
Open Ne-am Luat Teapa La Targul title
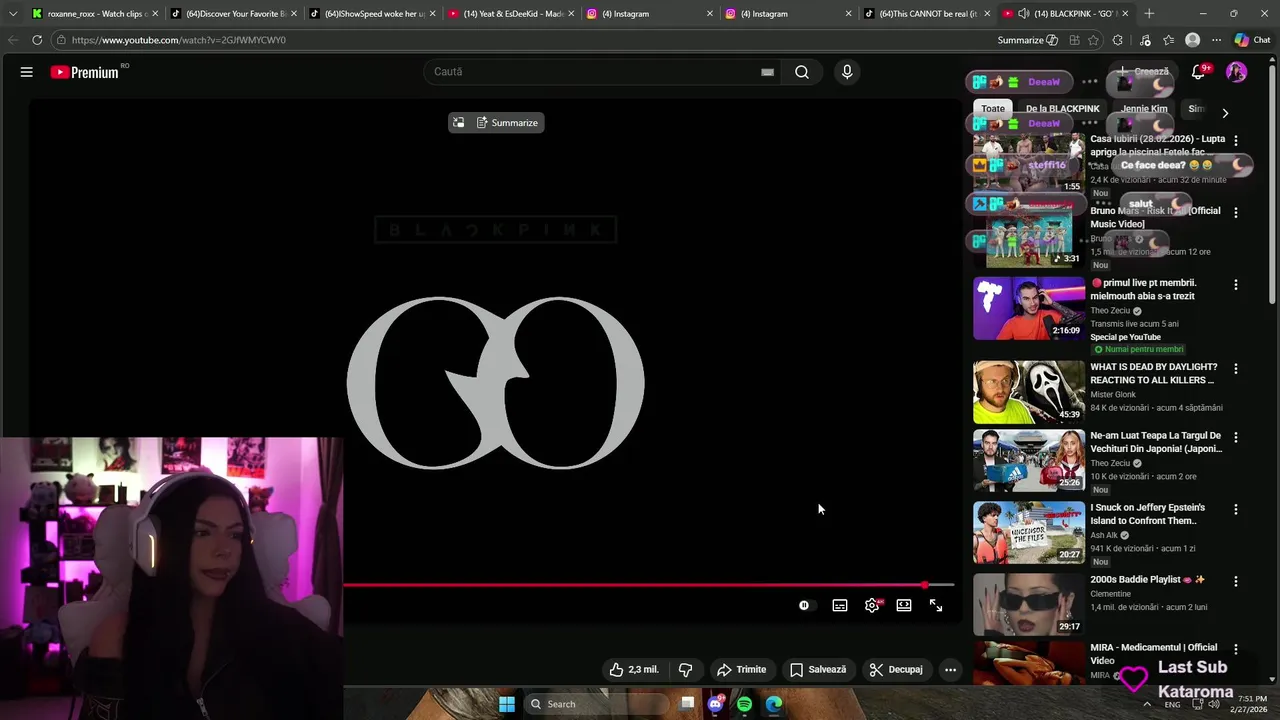(x=1156, y=442)
